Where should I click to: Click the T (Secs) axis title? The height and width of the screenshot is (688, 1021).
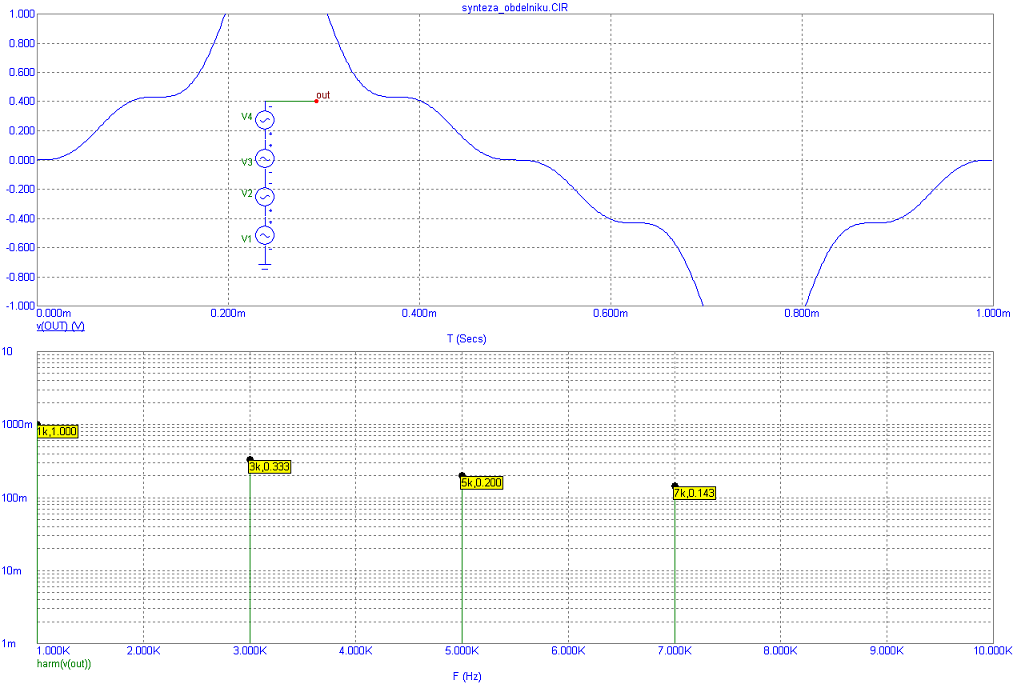point(466,338)
